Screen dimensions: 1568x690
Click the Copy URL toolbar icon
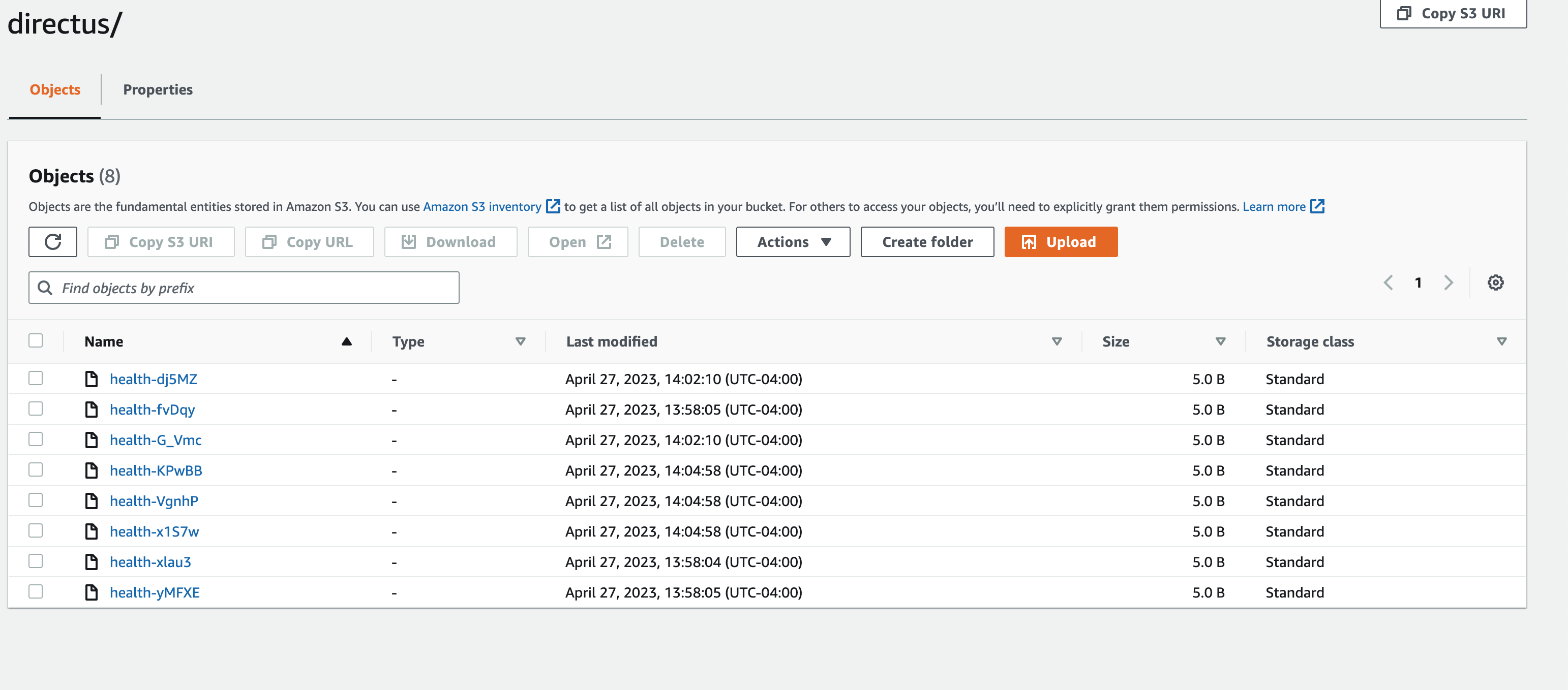pyautogui.click(x=269, y=241)
